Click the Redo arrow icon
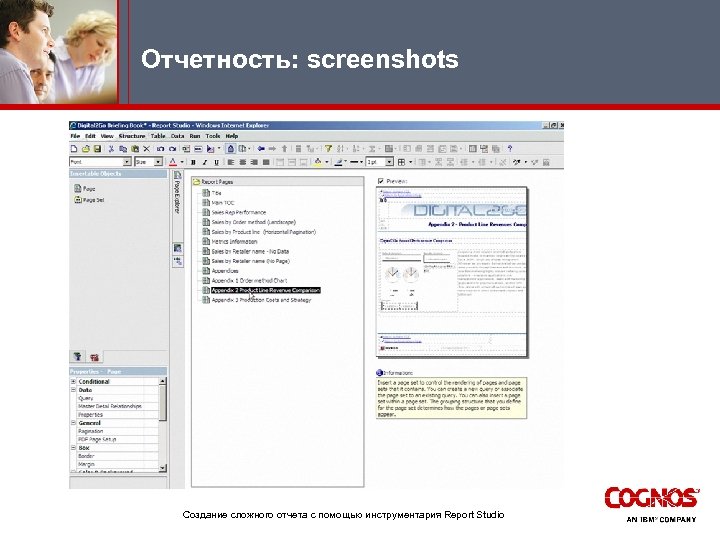Screen dimensions: 720x540 (172, 149)
